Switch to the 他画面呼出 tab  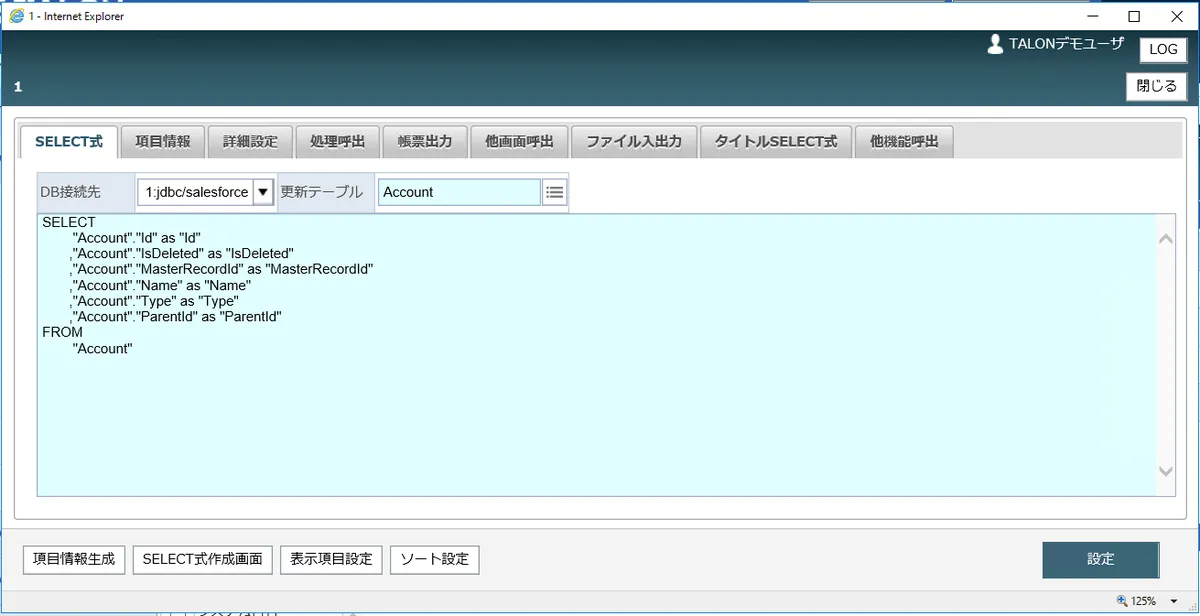(519, 142)
